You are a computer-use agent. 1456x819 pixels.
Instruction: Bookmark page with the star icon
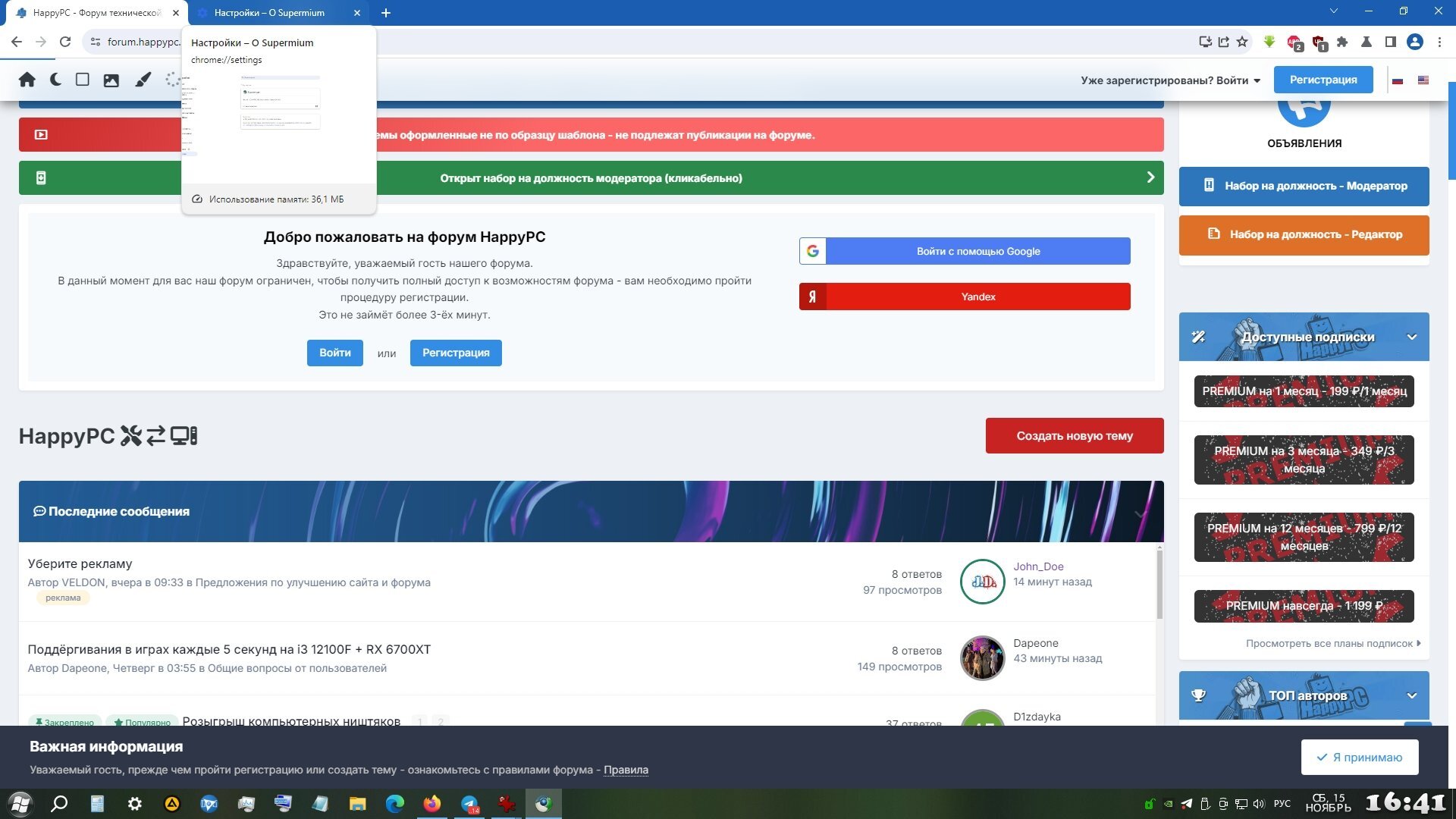coord(1242,42)
